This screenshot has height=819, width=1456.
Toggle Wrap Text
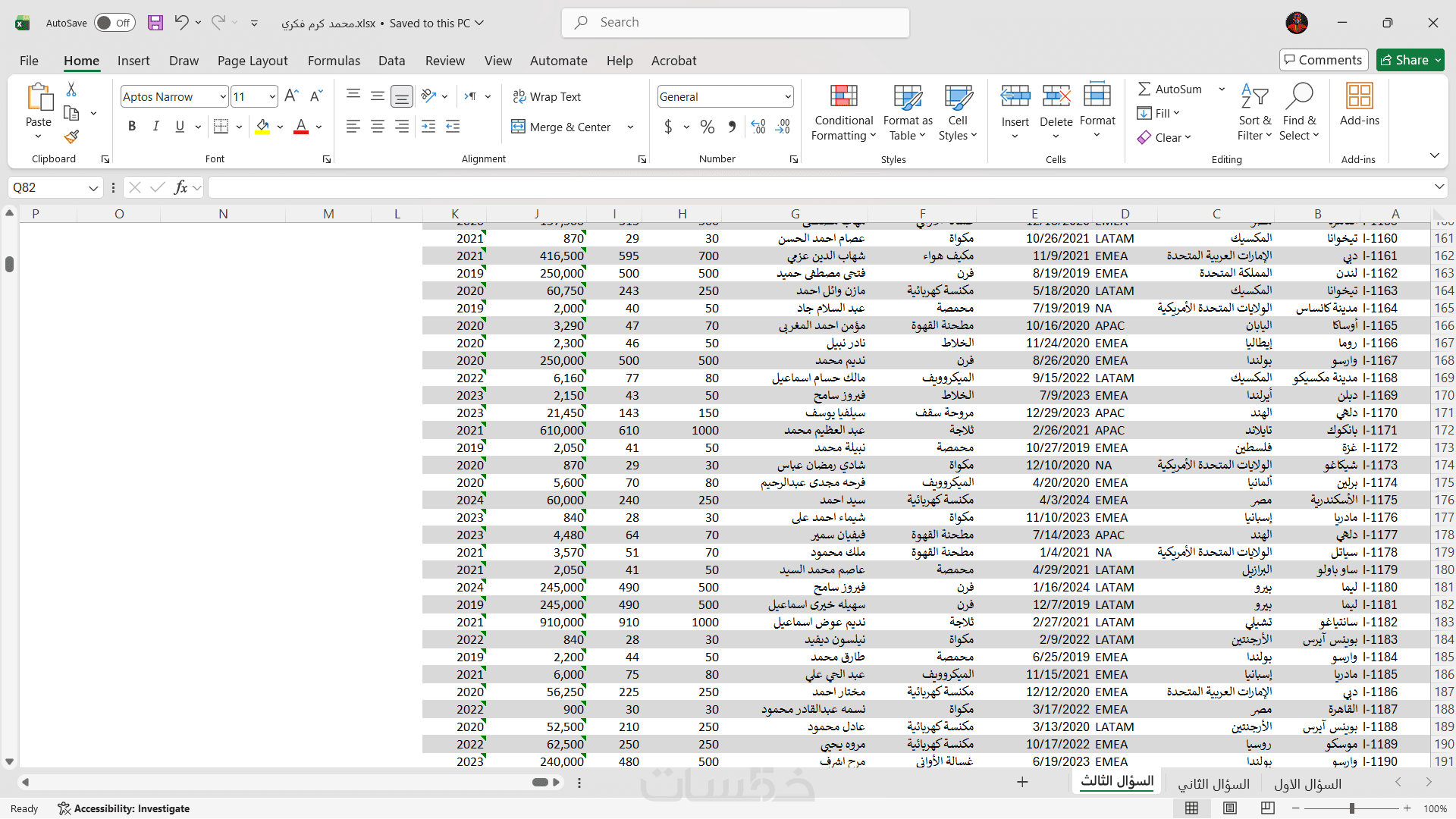(547, 96)
